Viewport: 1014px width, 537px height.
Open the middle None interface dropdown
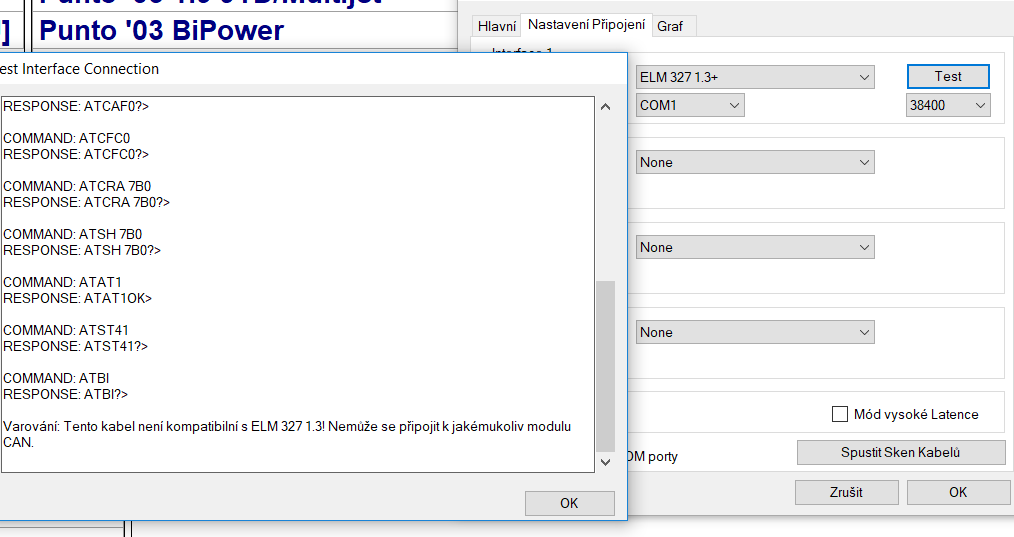[x=755, y=247]
